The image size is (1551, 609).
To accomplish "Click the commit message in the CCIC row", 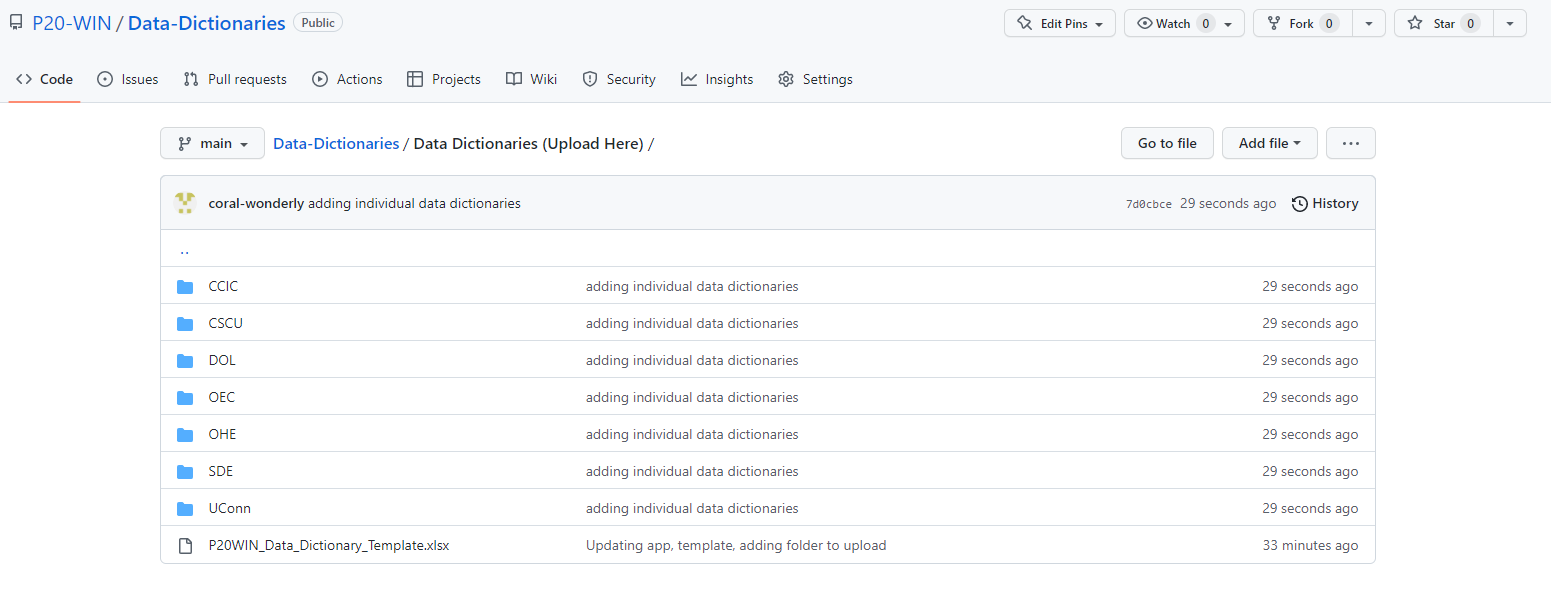I will tap(692, 286).
